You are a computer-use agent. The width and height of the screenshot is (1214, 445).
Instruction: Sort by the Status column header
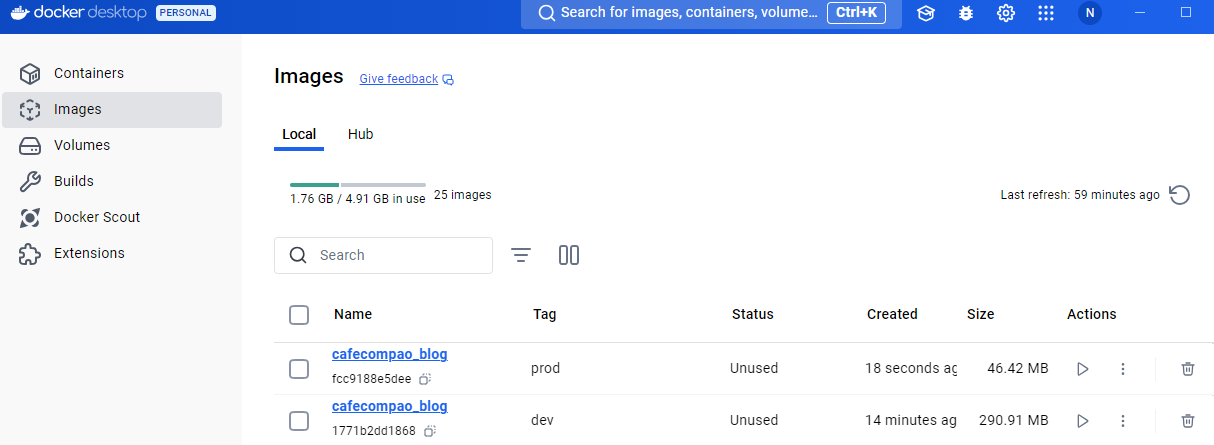(x=753, y=314)
